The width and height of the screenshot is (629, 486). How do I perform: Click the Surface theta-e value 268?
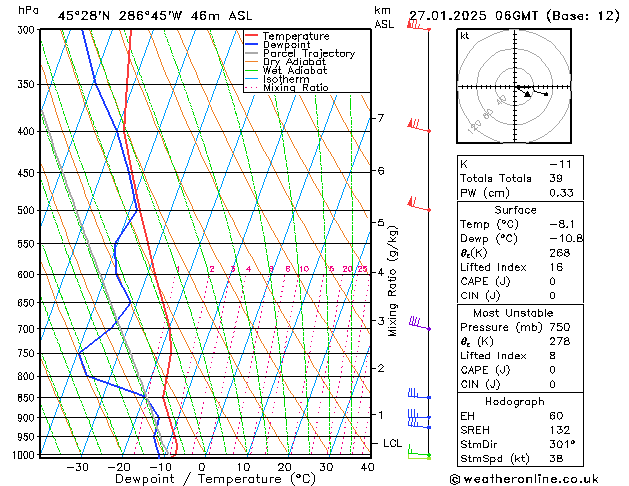point(560,253)
